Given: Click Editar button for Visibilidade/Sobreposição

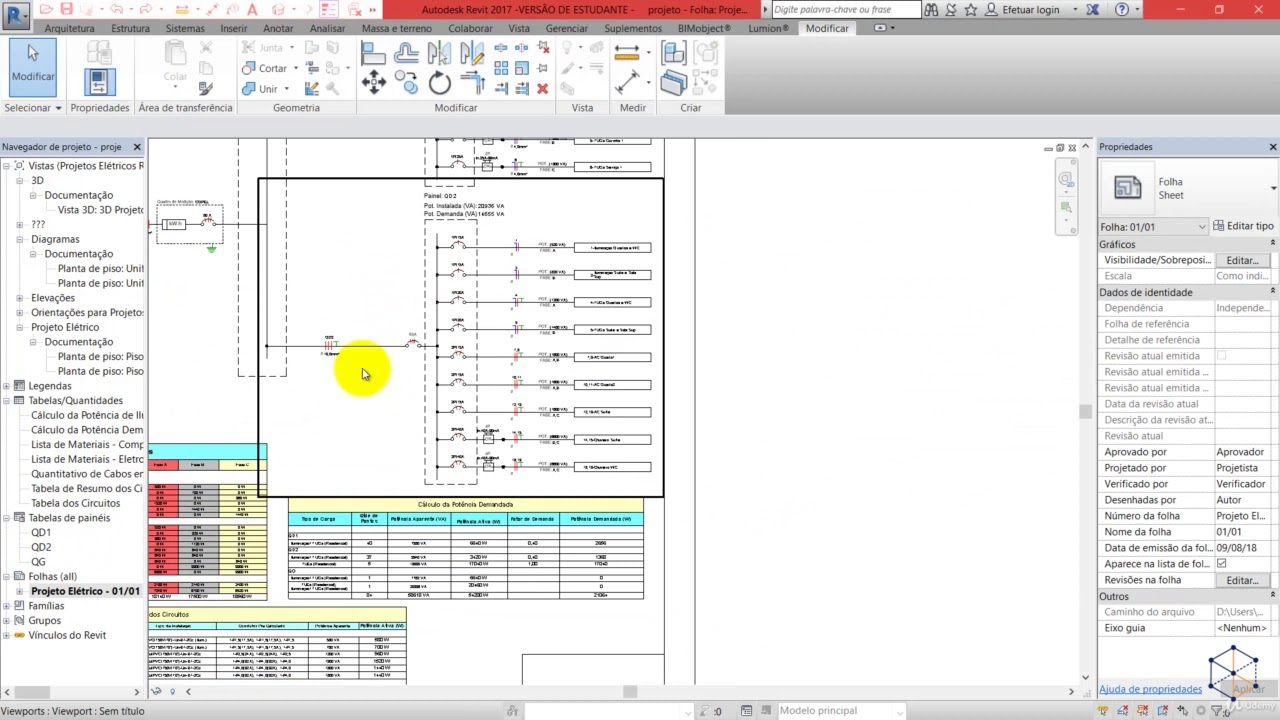Looking at the screenshot, I should [1242, 260].
